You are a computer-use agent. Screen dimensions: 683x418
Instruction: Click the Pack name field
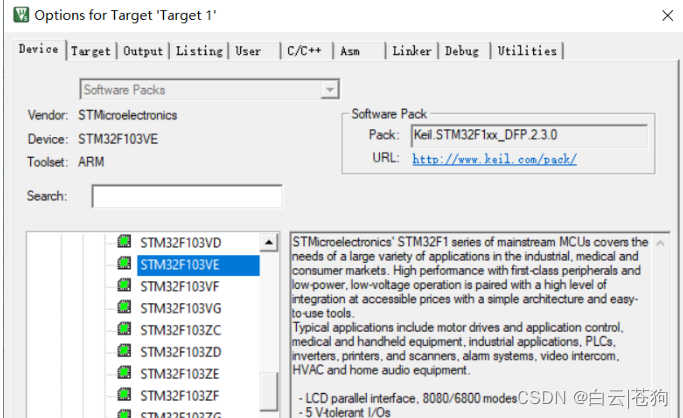pos(529,135)
